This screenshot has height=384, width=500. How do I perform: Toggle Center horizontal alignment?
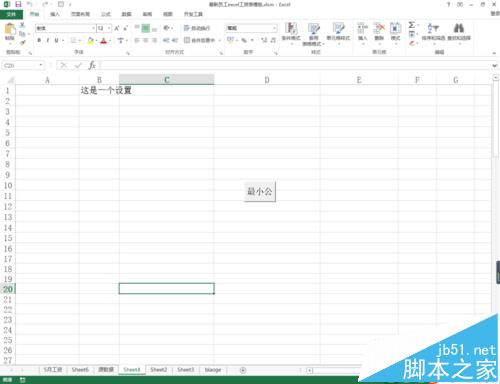coord(146,40)
